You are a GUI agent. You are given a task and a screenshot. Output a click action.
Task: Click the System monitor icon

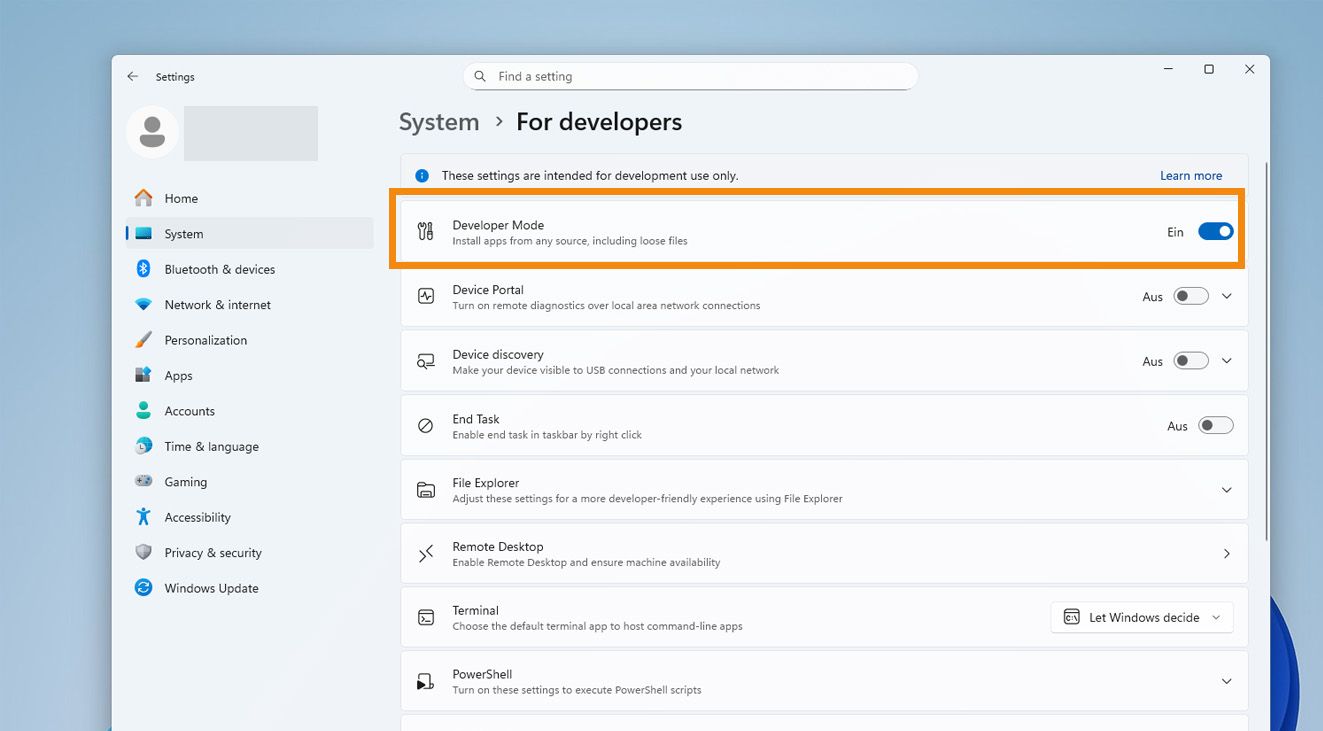(144, 234)
